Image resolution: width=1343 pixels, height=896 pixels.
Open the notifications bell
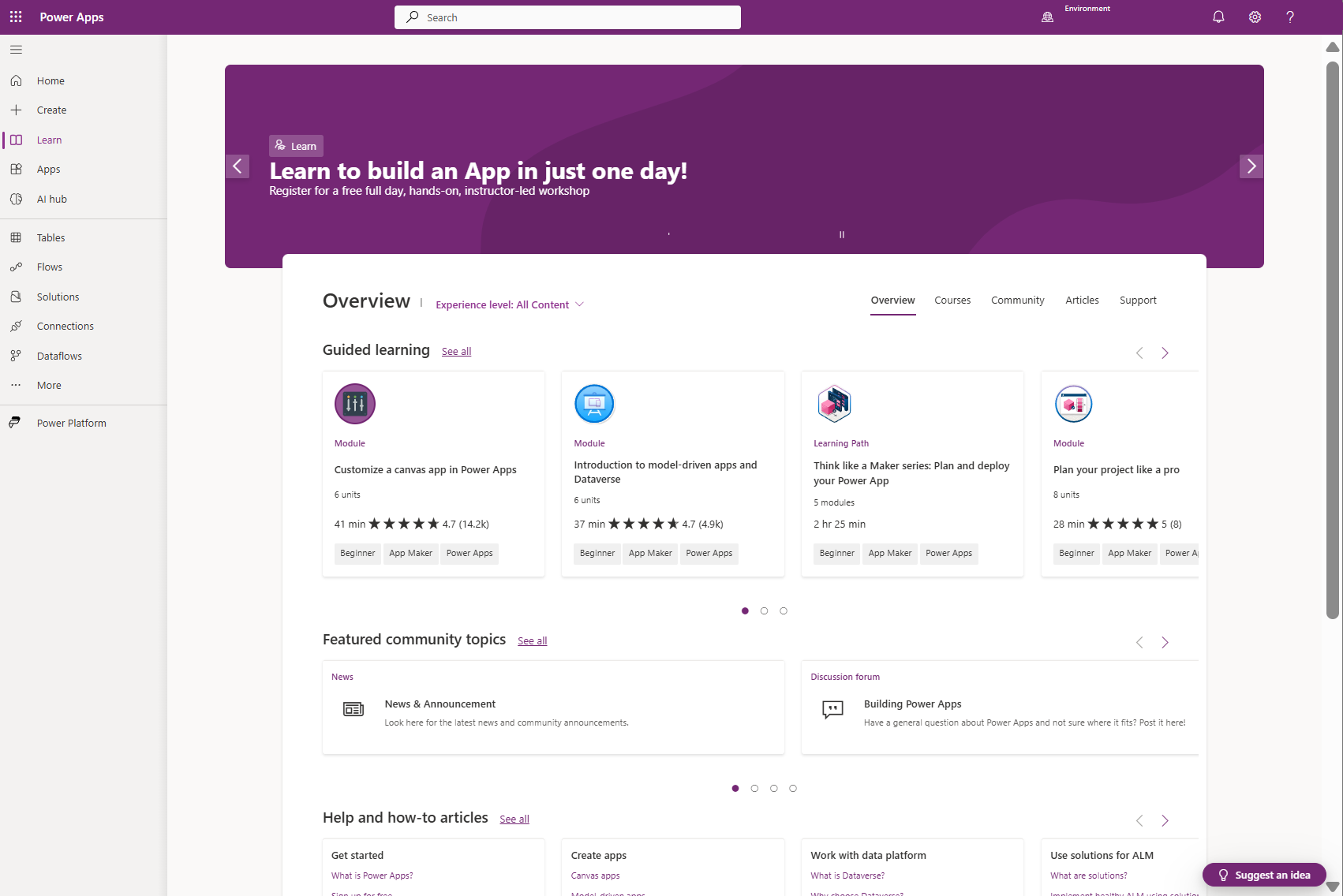tap(1218, 17)
